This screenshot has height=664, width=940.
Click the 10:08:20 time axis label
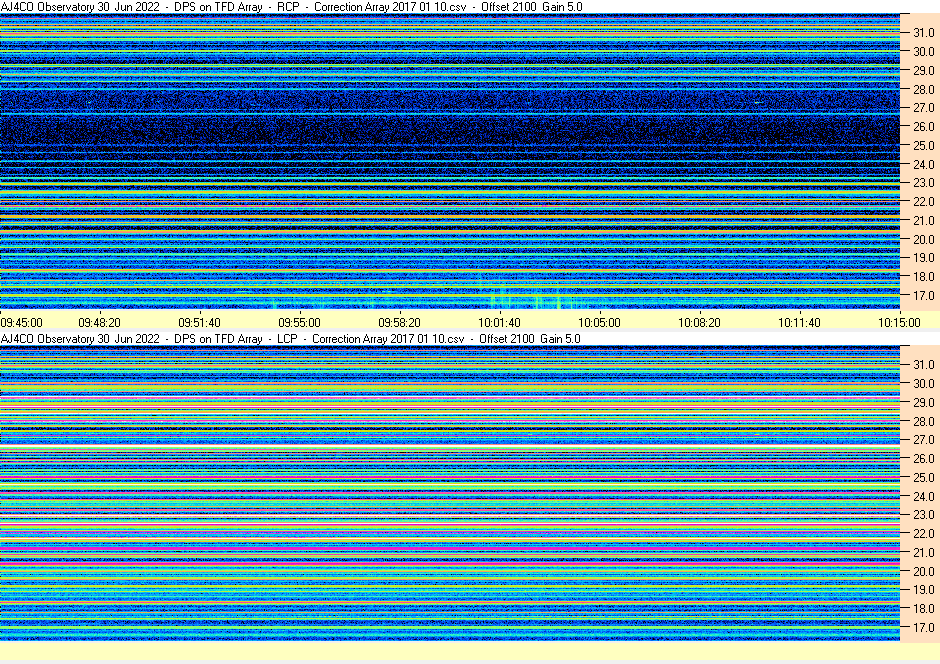[x=699, y=323]
